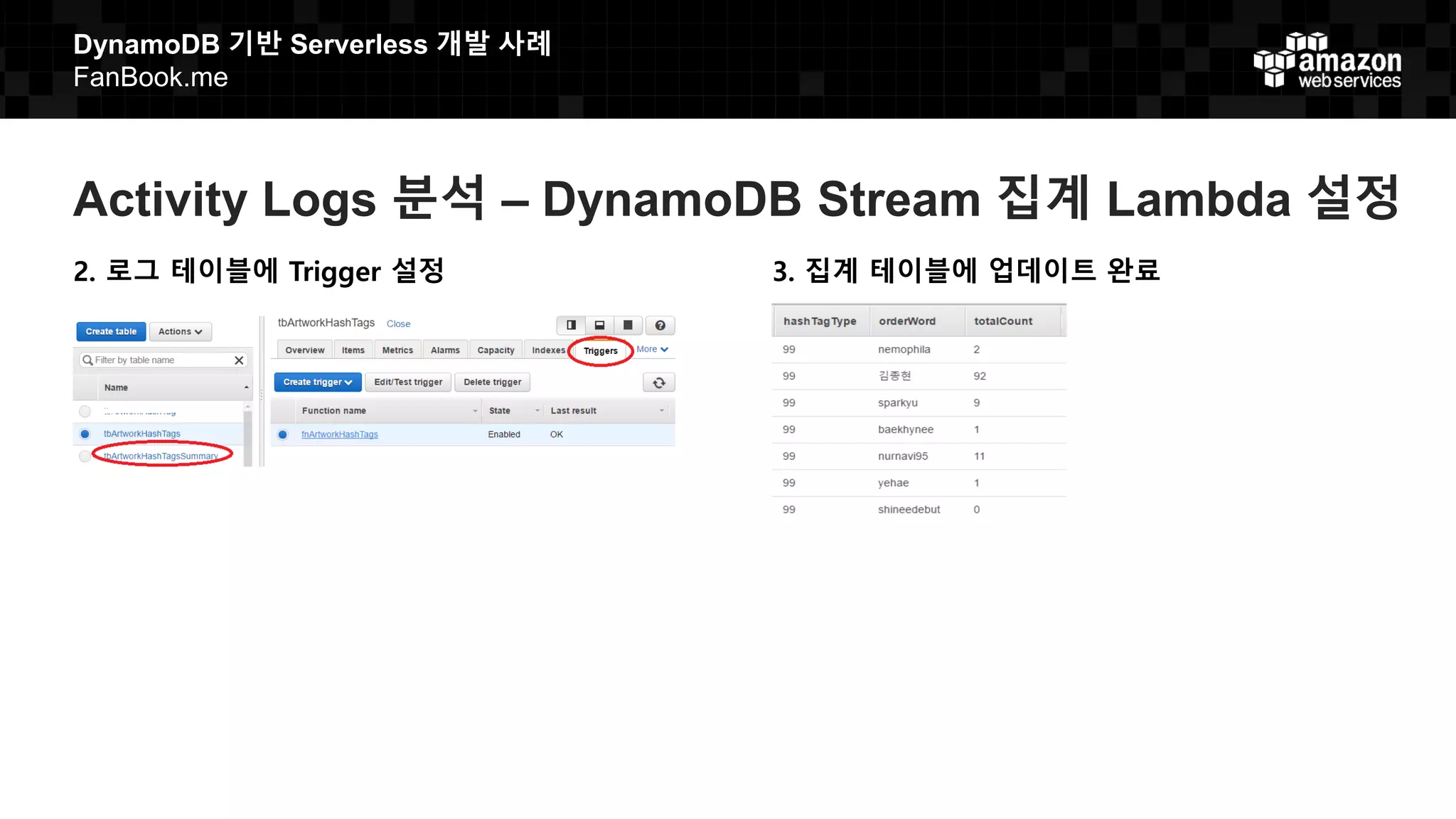Screen dimensions: 1456x819
Task: Open the tbArtworkHashTags table link
Action: [x=142, y=434]
